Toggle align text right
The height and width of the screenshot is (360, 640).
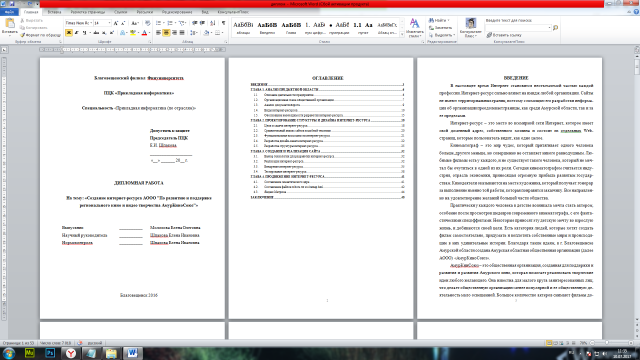[x=174, y=33]
